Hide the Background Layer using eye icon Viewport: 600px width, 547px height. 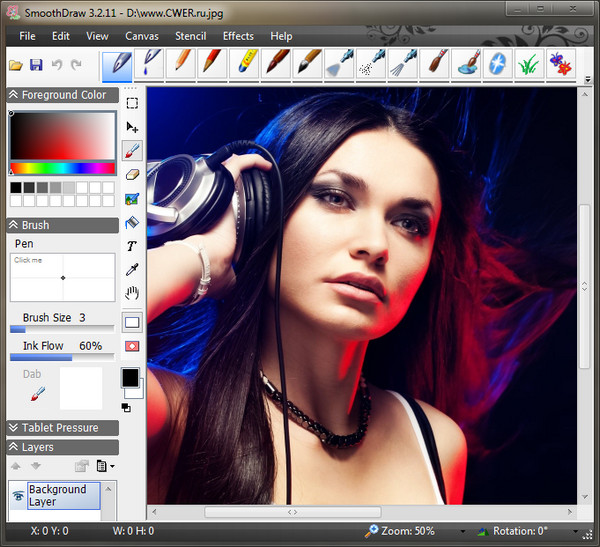click(17, 496)
